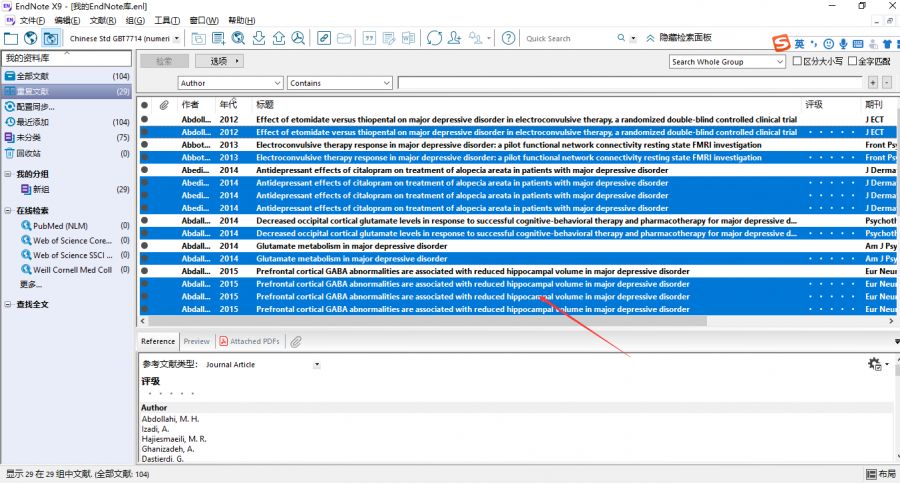Click the paperclip icon in reference tabs
The width and height of the screenshot is (900, 483).
click(296, 342)
